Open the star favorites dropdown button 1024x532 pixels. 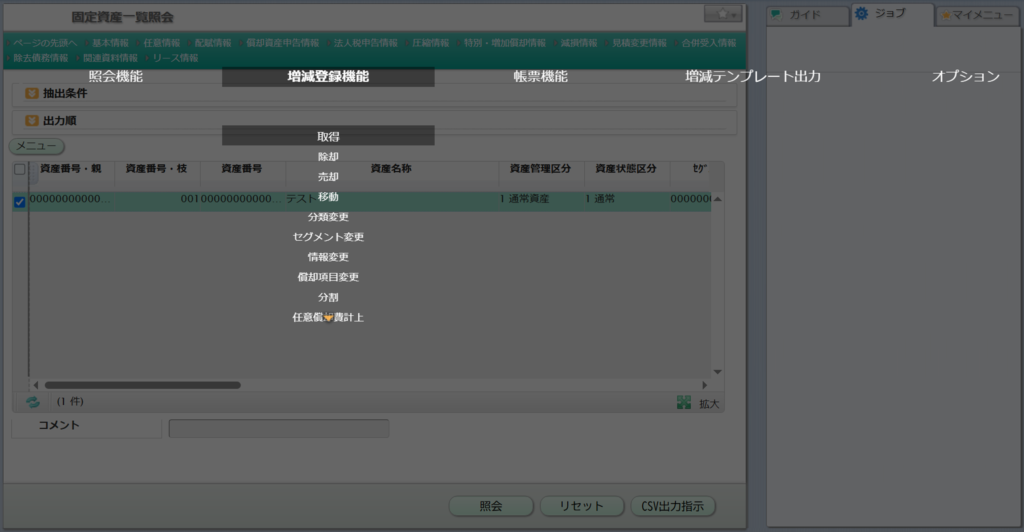pyautogui.click(x=722, y=14)
